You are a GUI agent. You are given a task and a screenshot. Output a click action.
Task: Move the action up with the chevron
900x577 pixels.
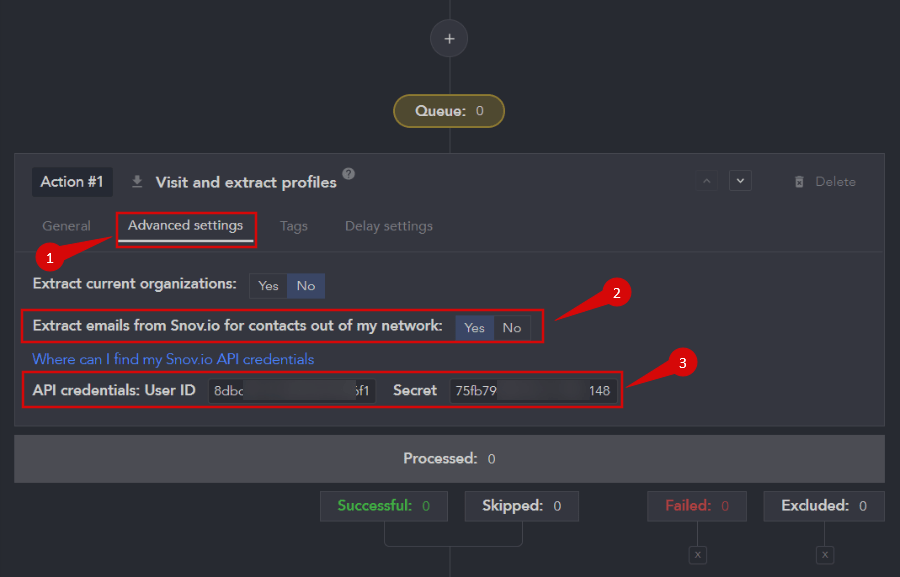pos(706,181)
